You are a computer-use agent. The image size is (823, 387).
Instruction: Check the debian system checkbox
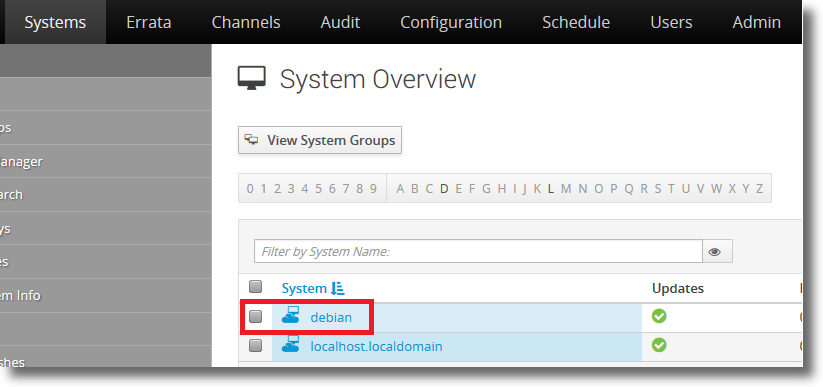[255, 316]
